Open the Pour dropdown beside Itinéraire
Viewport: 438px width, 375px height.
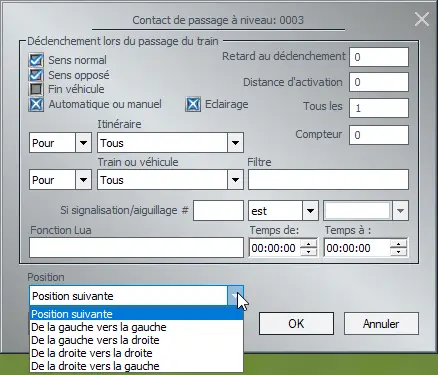tap(83, 143)
